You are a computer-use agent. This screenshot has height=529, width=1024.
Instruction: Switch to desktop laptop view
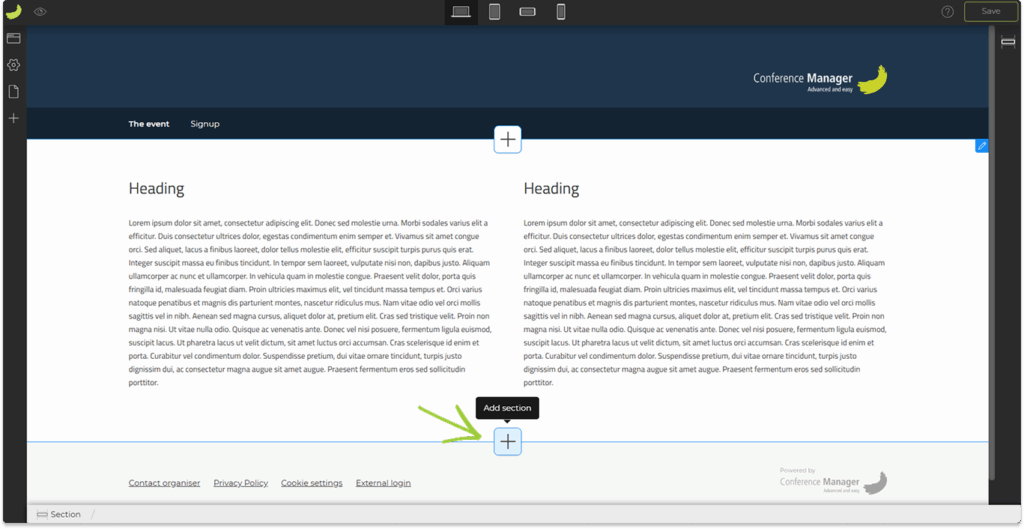click(461, 12)
